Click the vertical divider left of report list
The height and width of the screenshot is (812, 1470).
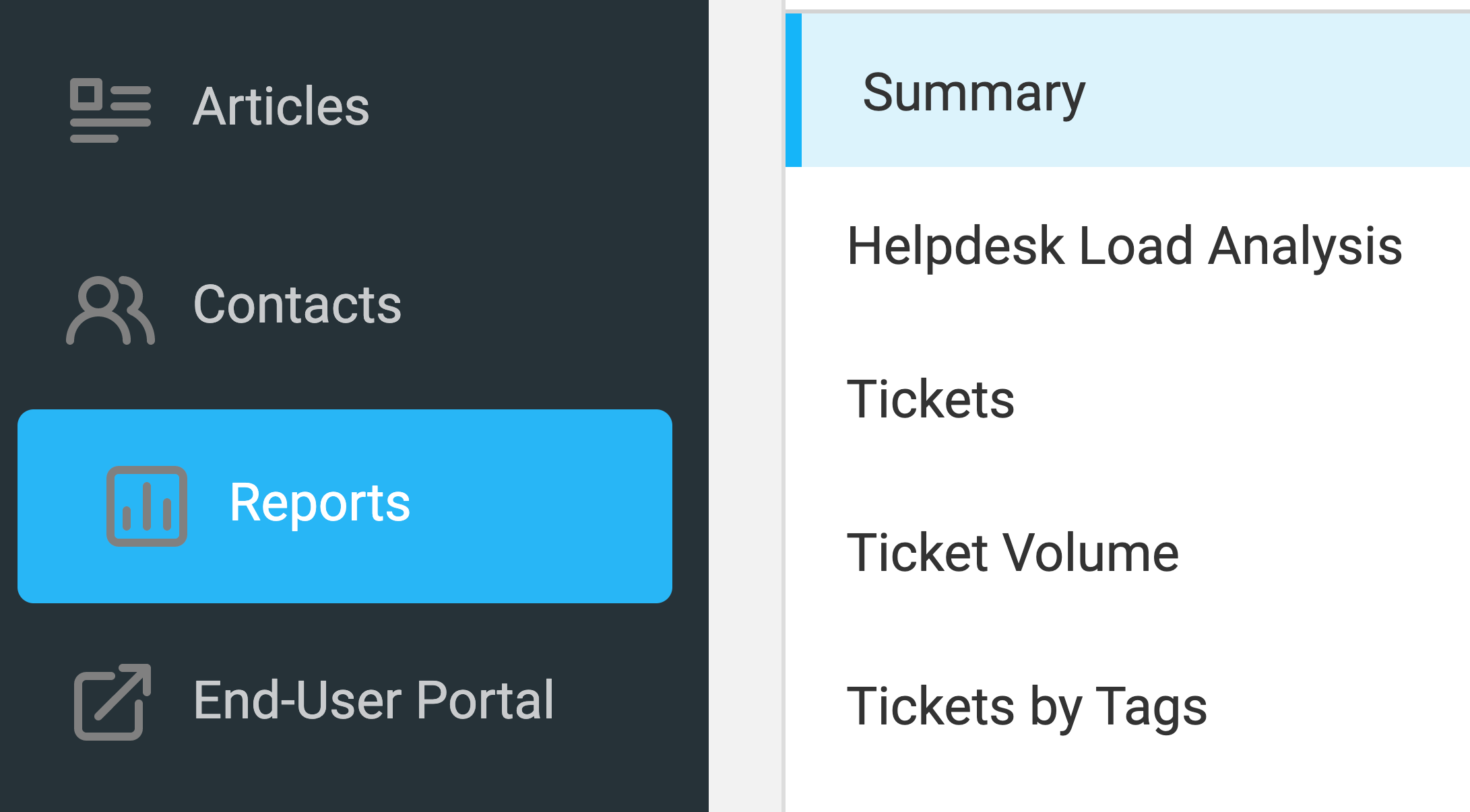(x=783, y=471)
